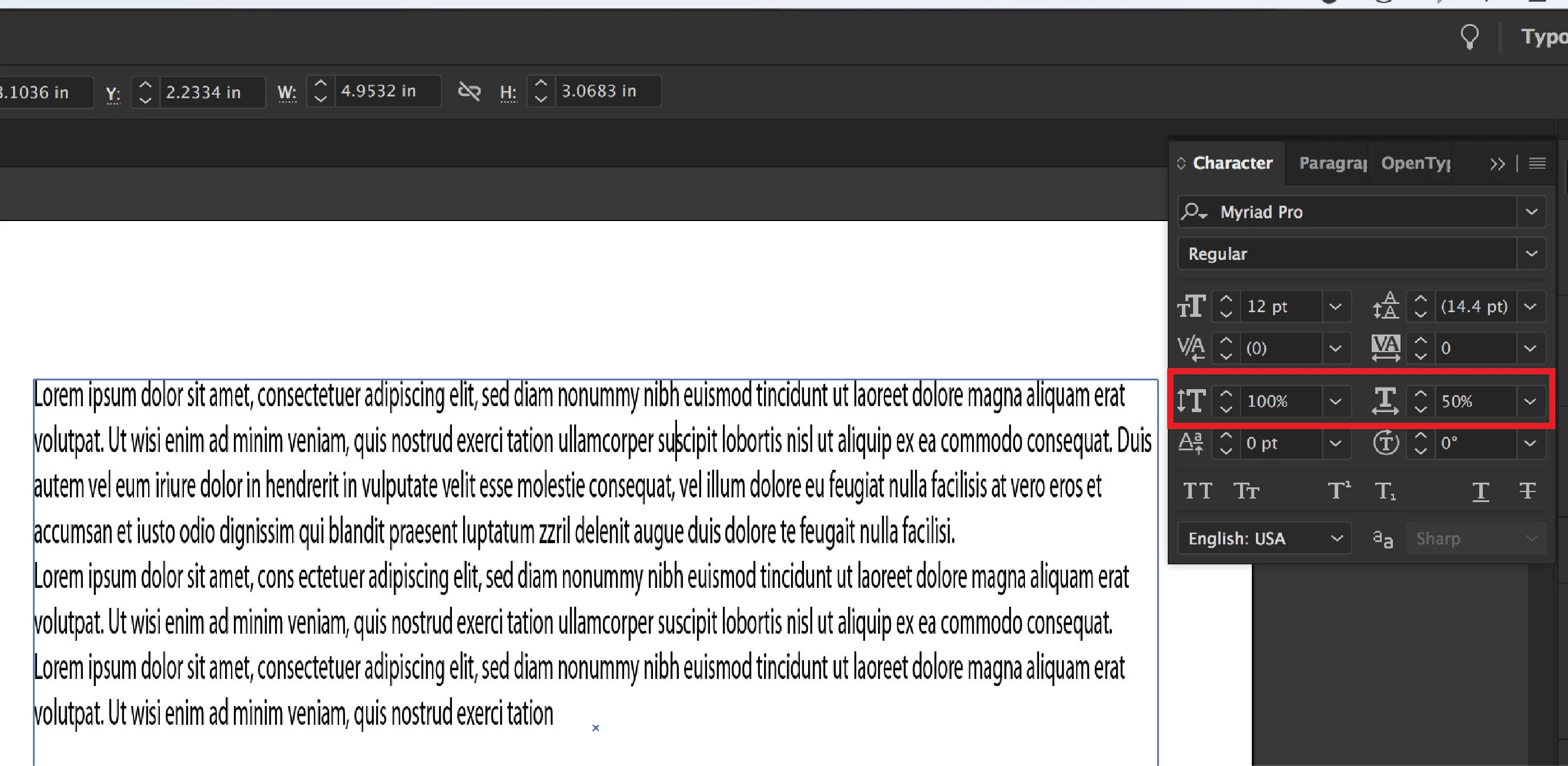Viewport: 1568px width, 766px height.
Task: Click the W width input field
Action: 387,91
